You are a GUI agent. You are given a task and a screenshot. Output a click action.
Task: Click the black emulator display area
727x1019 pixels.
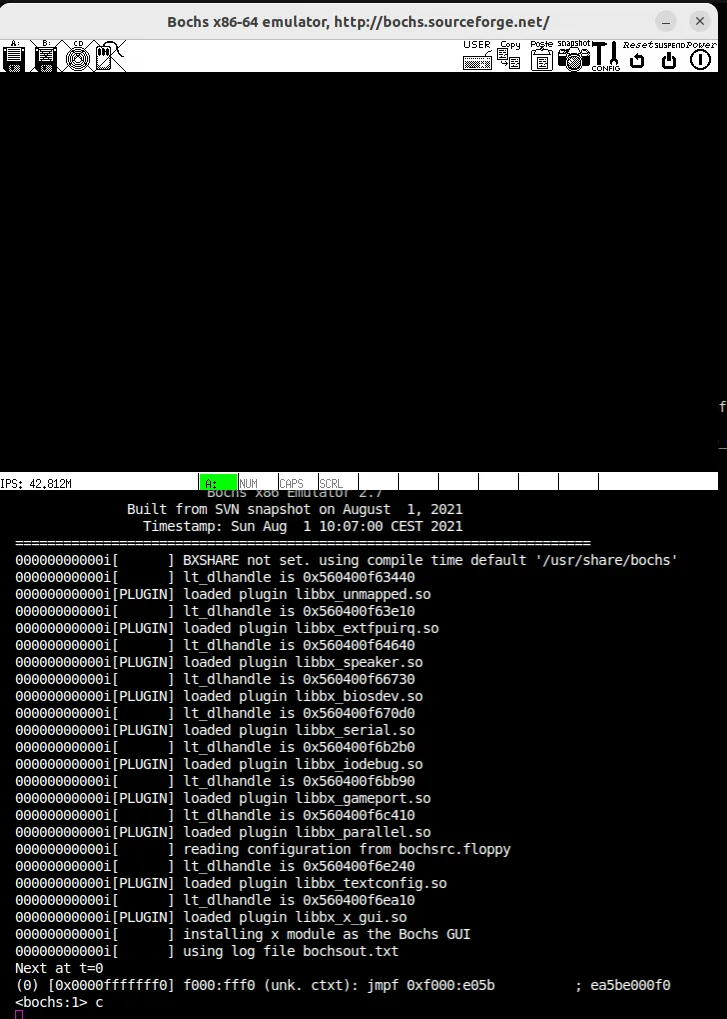[x=359, y=272]
